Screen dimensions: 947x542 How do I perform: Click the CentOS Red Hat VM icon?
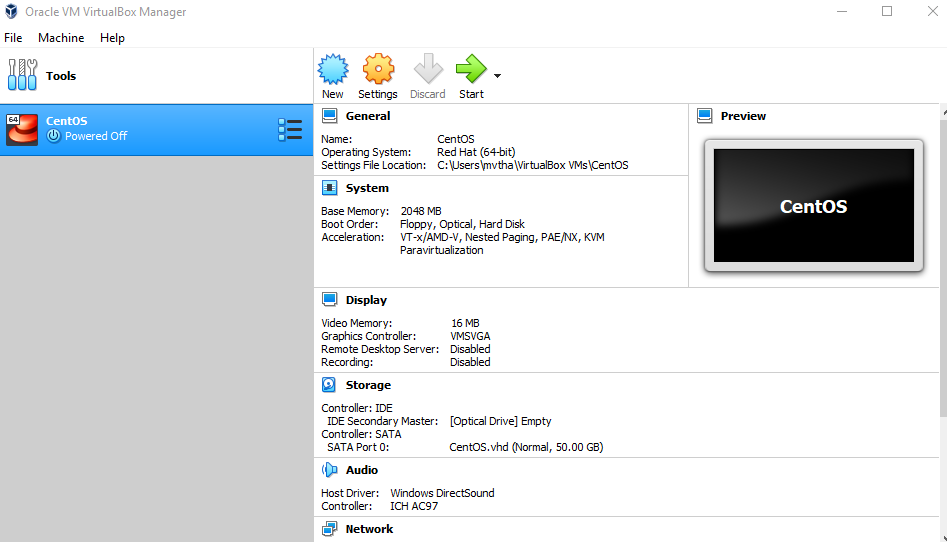coord(22,129)
